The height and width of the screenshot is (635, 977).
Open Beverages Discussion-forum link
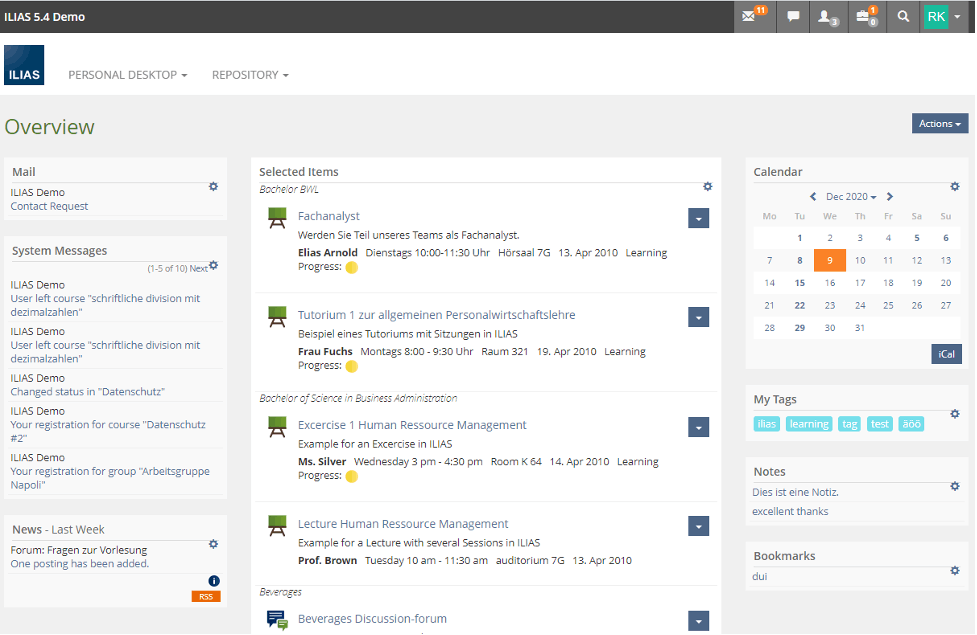point(372,618)
